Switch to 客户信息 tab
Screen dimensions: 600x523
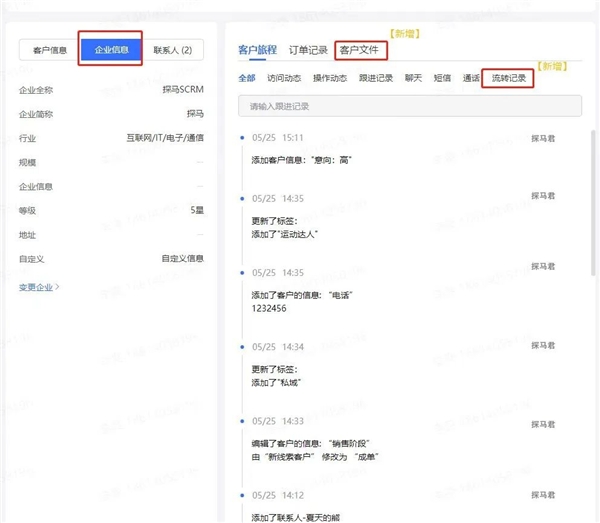click(x=50, y=50)
